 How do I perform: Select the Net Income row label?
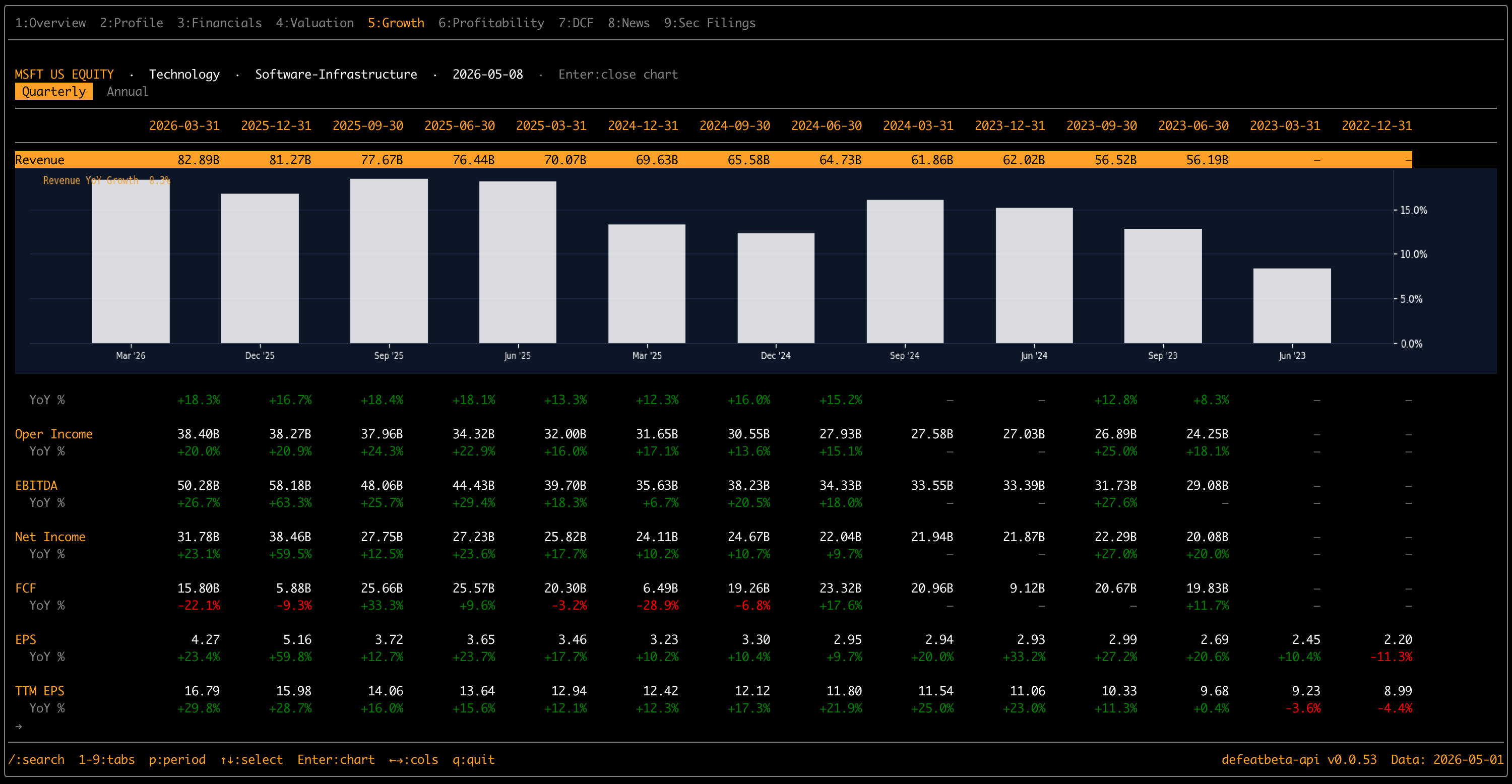50,537
